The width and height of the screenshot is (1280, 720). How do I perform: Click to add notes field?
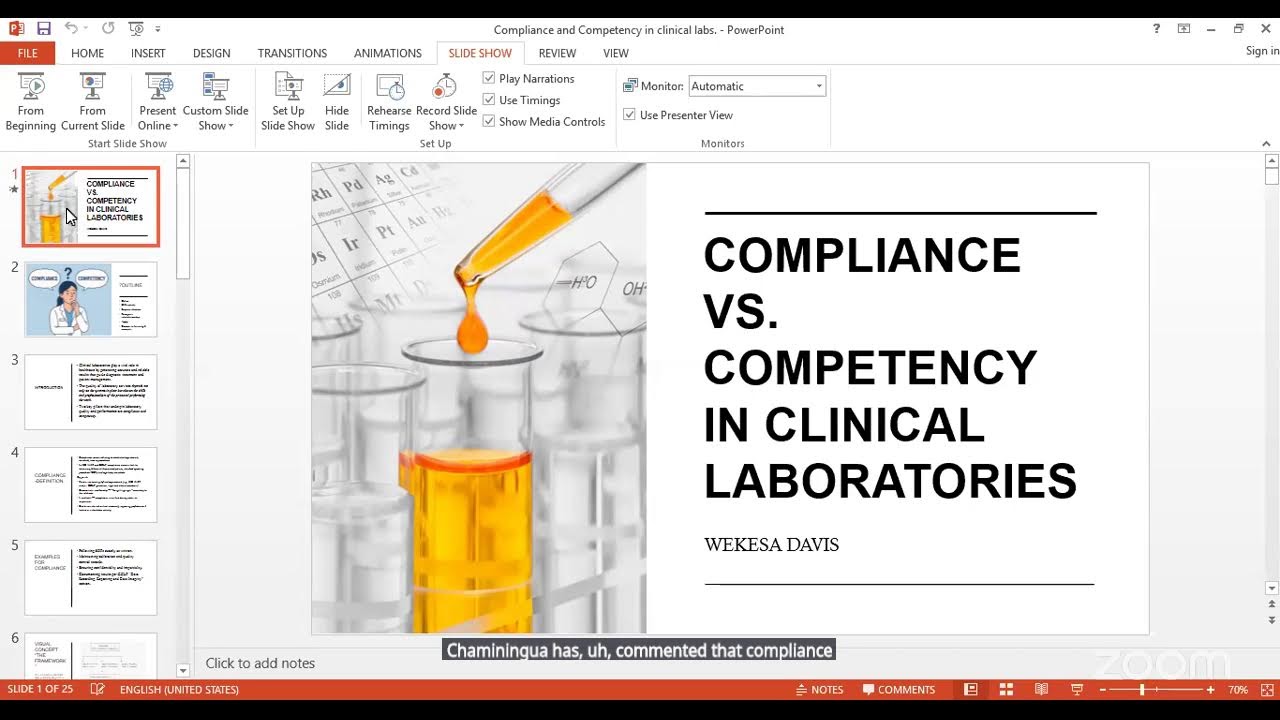pyautogui.click(x=260, y=663)
